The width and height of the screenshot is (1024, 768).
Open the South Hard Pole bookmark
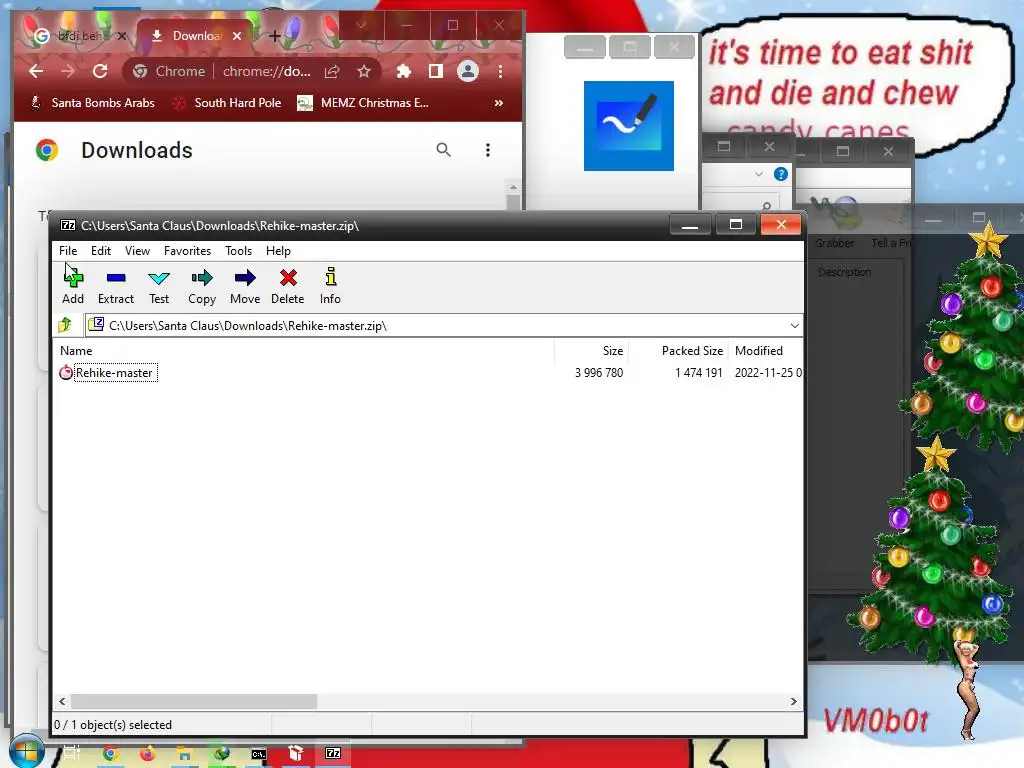tap(226, 103)
